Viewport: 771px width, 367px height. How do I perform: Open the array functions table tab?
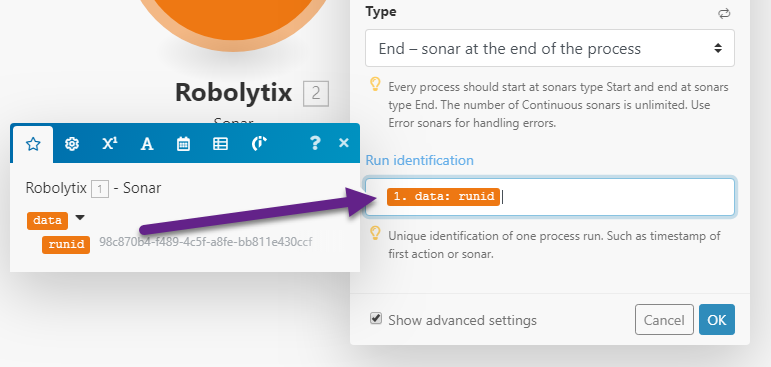pos(220,144)
